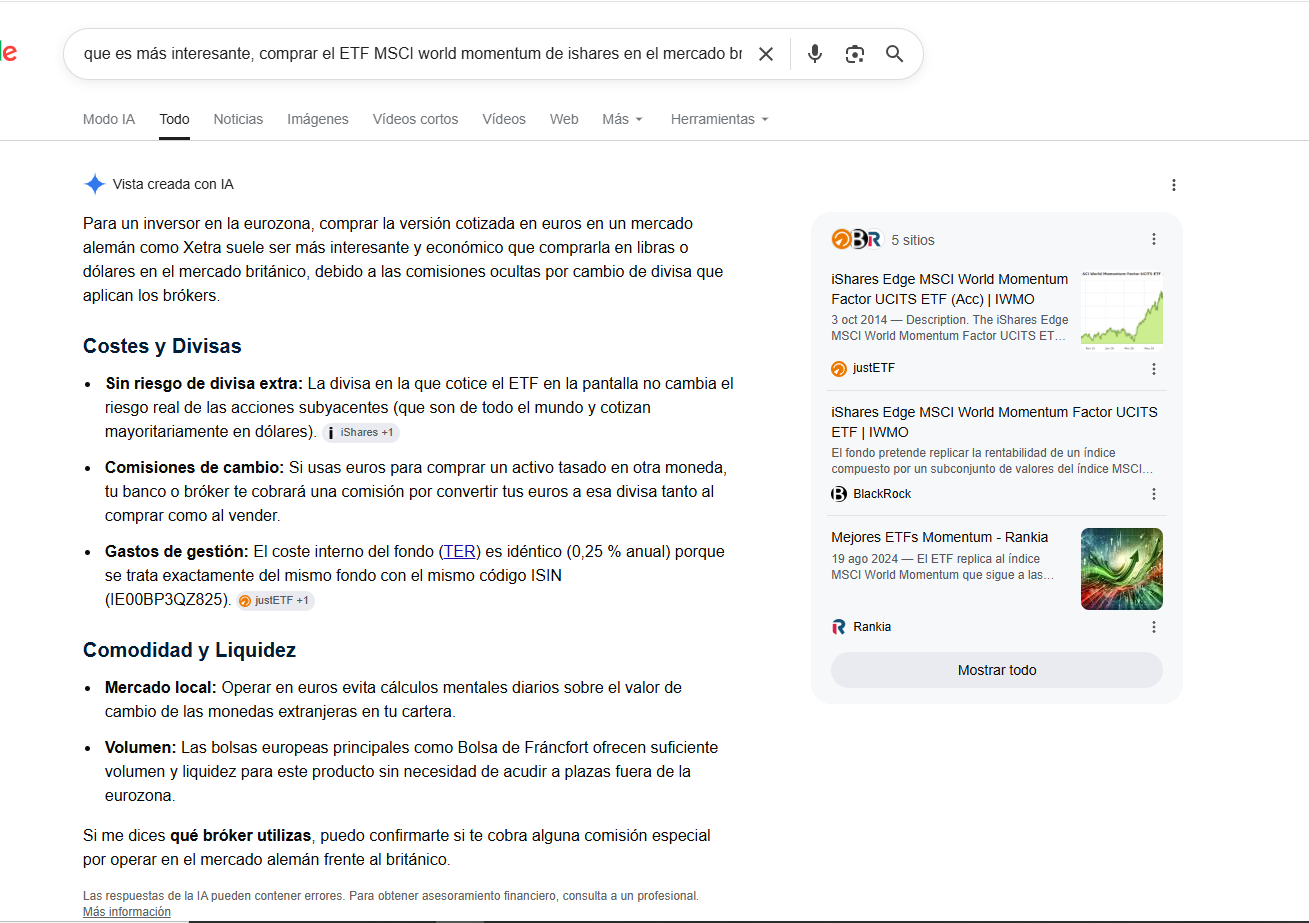
Task: Open AI overview three-dot options menu
Action: click(1174, 185)
